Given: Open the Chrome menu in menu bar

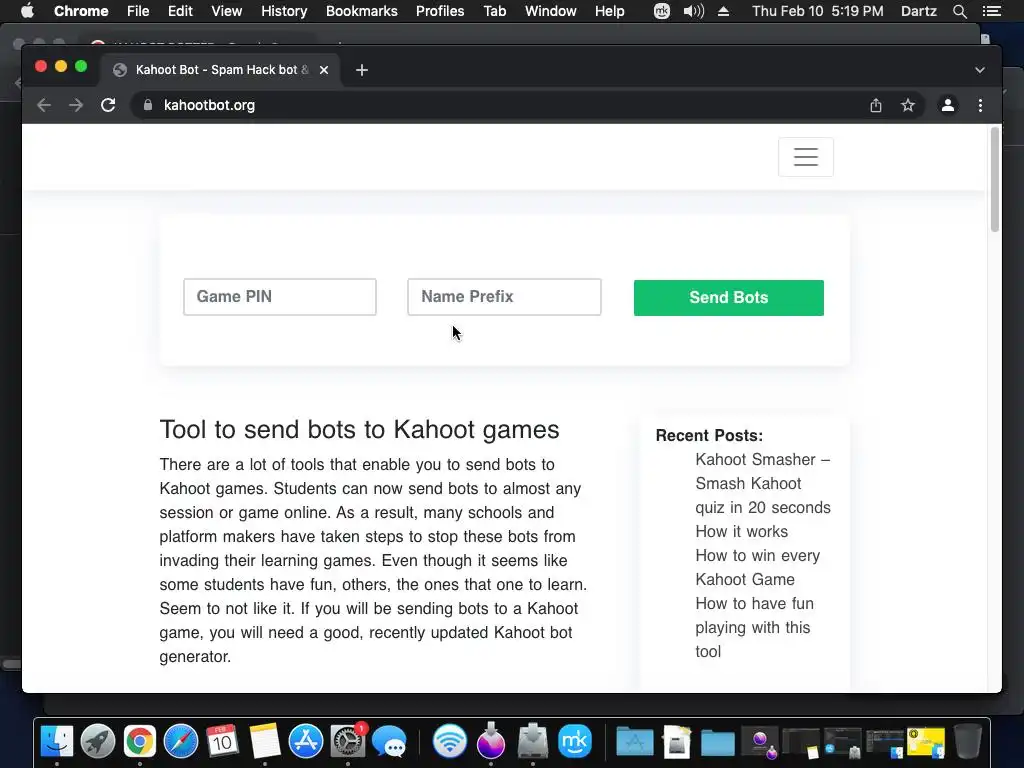Looking at the screenshot, I should click(x=81, y=11).
